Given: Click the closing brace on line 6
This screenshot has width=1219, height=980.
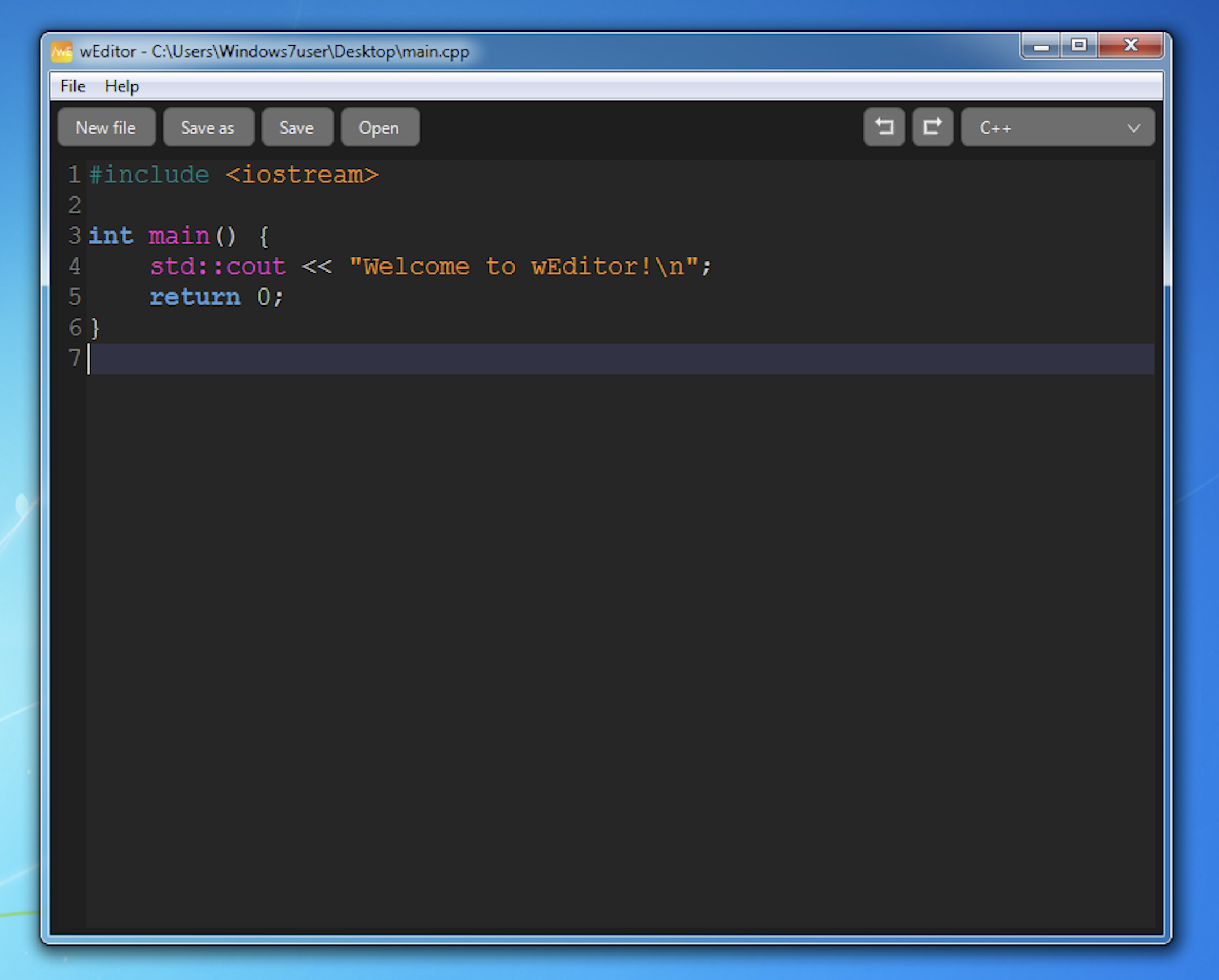Looking at the screenshot, I should (x=95, y=327).
